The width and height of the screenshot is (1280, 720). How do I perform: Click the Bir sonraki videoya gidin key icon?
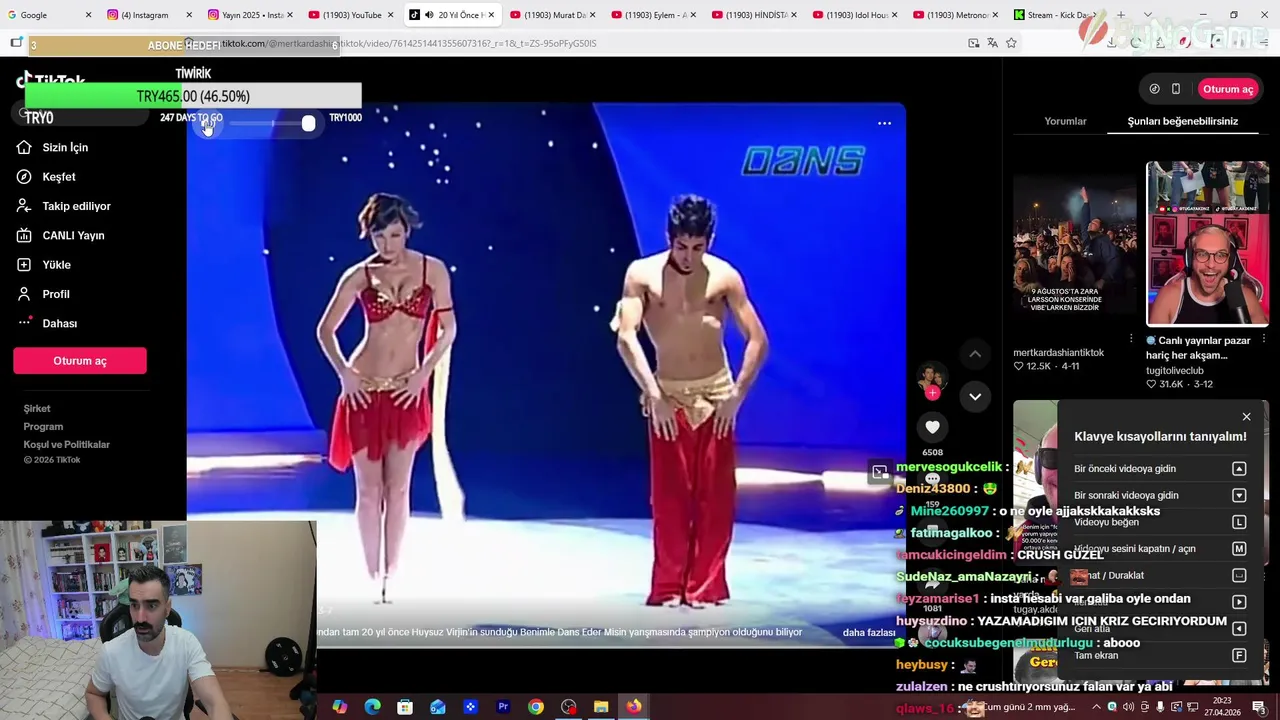point(1239,495)
